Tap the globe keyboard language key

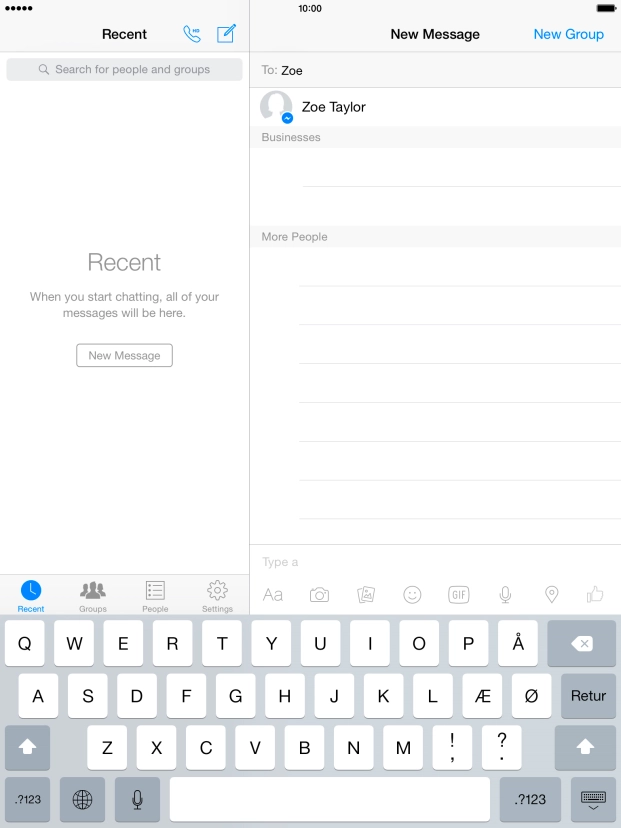pos(82,799)
